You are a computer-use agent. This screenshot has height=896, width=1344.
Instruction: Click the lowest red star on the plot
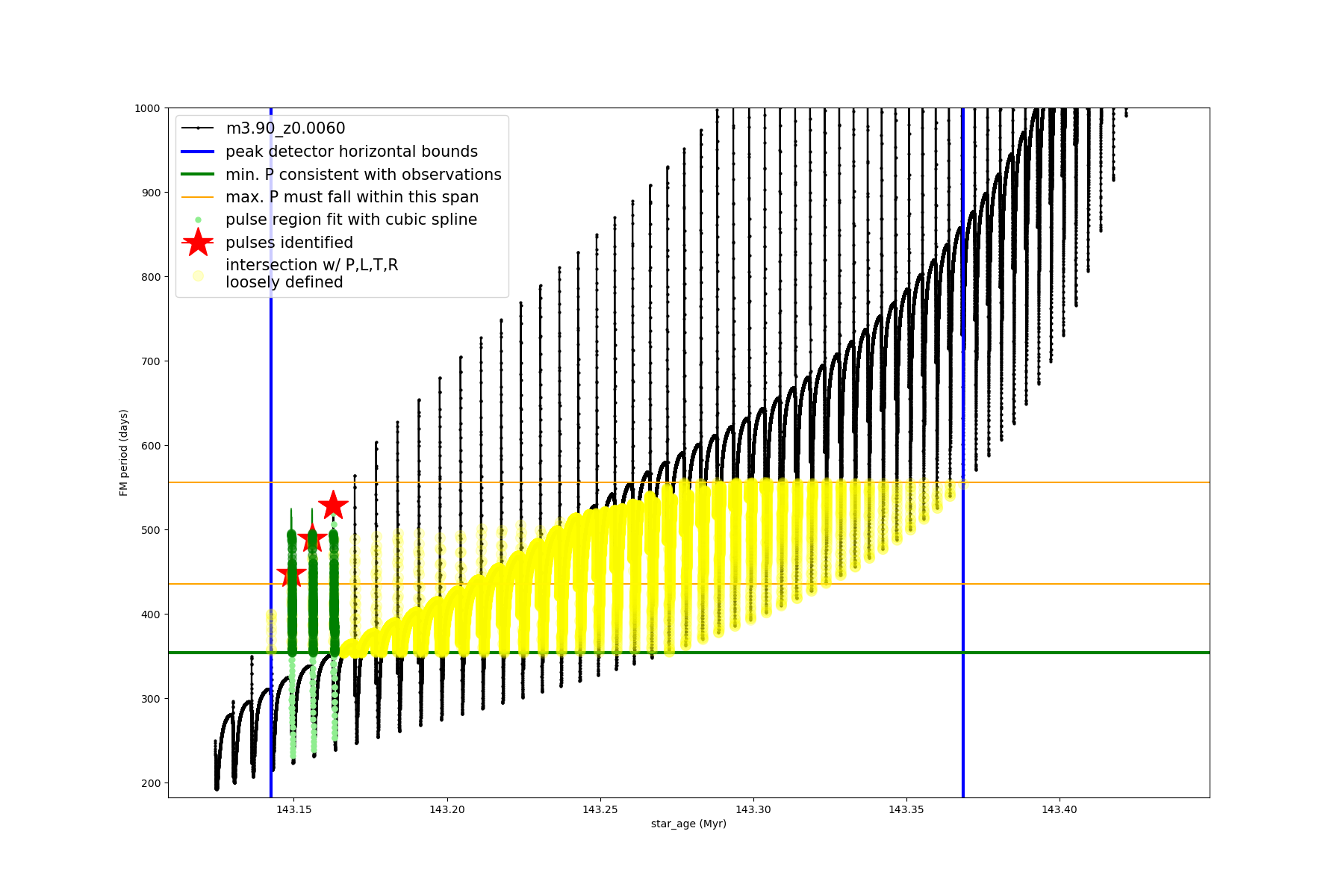click(x=291, y=575)
